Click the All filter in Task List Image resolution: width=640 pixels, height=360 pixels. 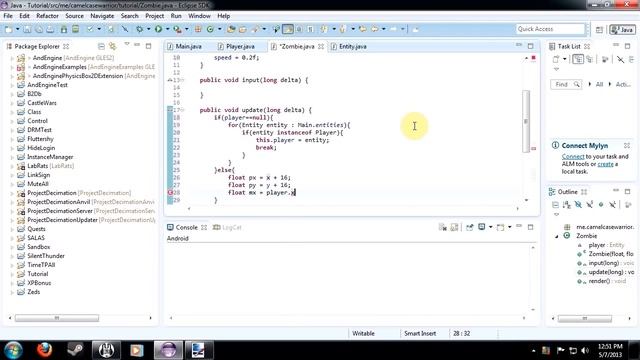tap(599, 84)
